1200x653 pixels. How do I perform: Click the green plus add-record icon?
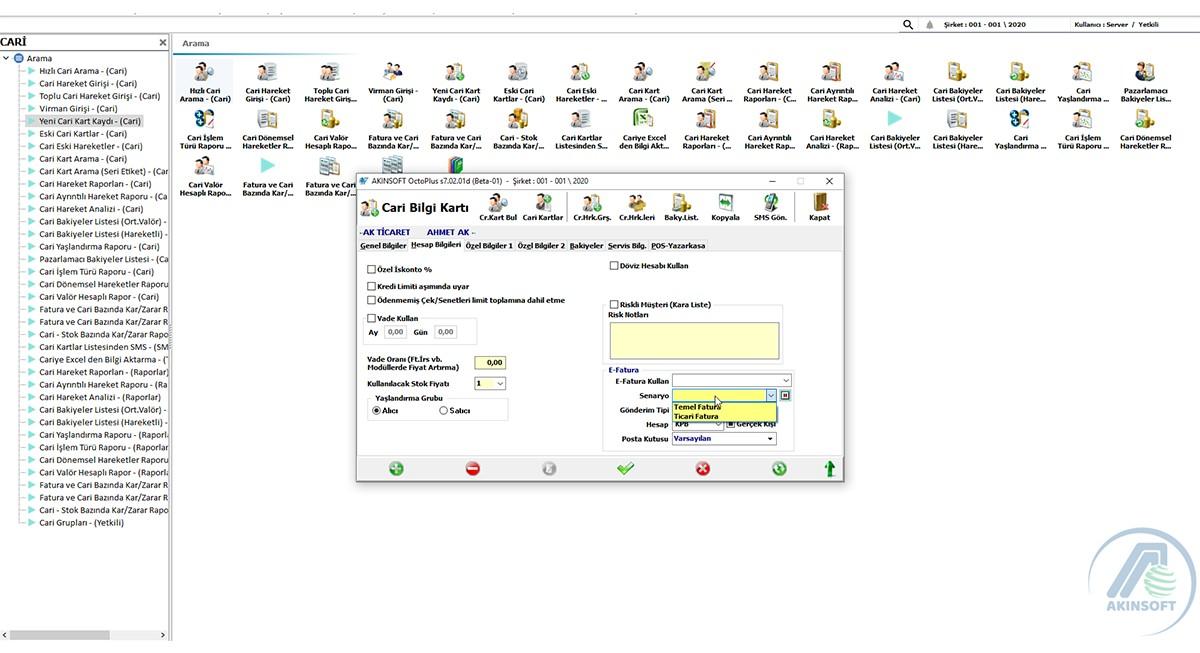(x=396, y=468)
